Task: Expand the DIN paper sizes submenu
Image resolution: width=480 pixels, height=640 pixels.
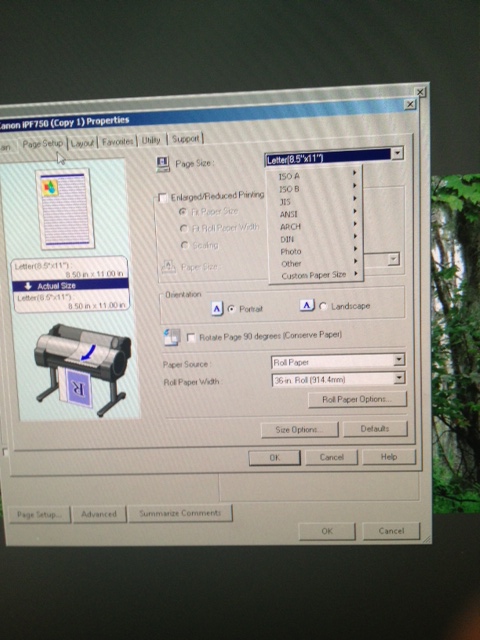Action: tap(316, 238)
